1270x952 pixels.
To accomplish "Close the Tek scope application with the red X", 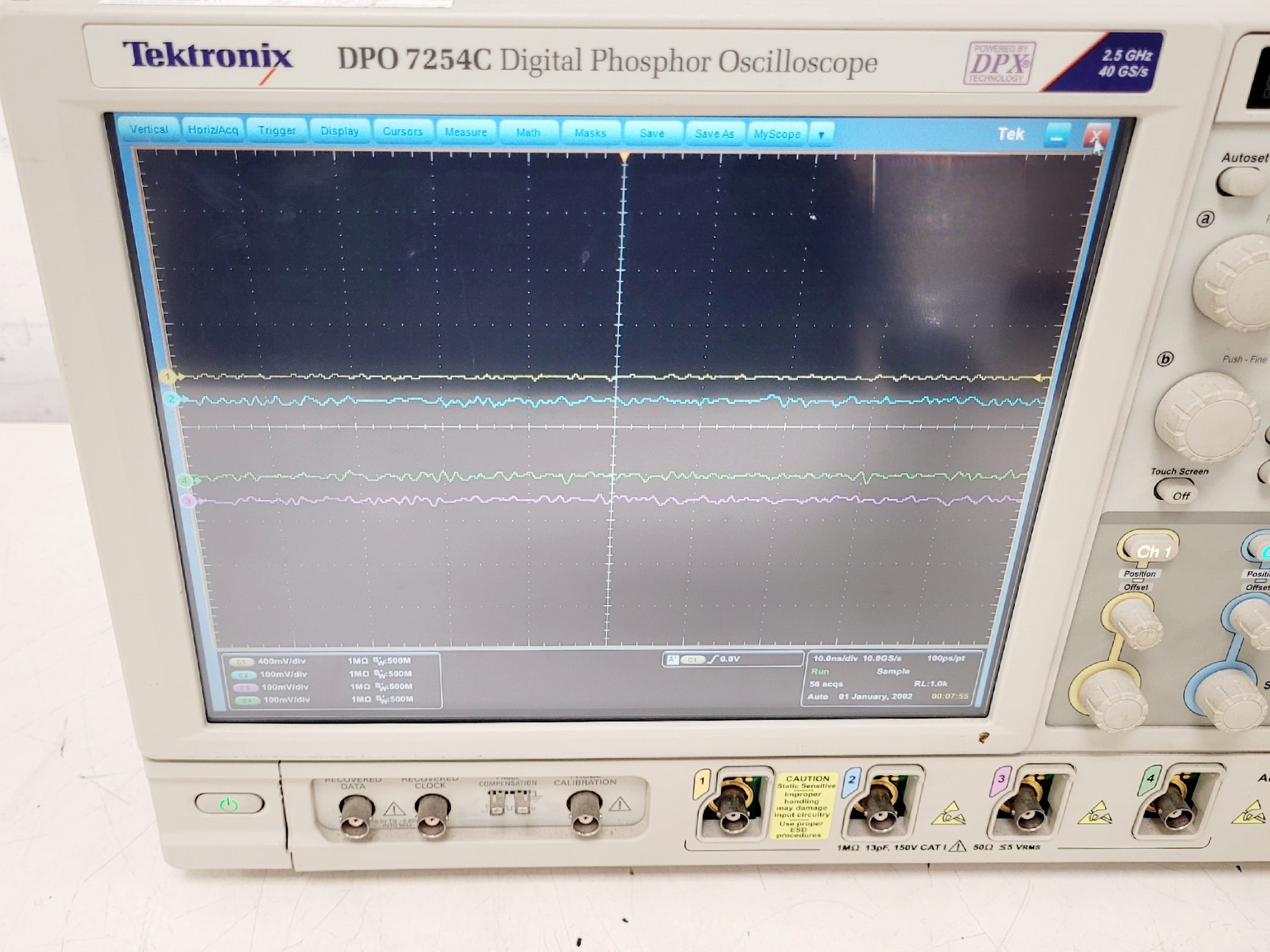I will tap(1096, 137).
